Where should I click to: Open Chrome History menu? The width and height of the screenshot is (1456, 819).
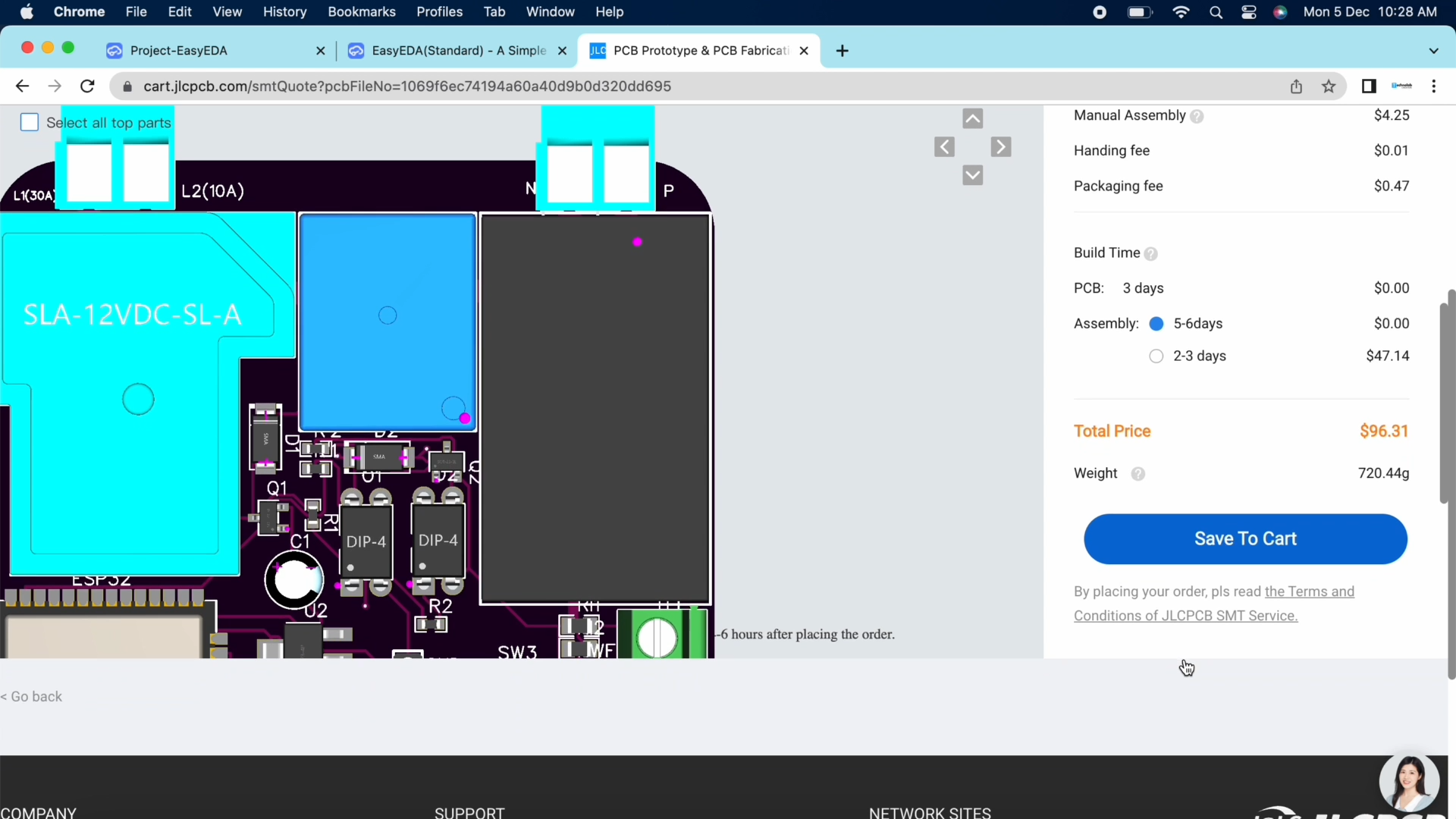tap(284, 12)
